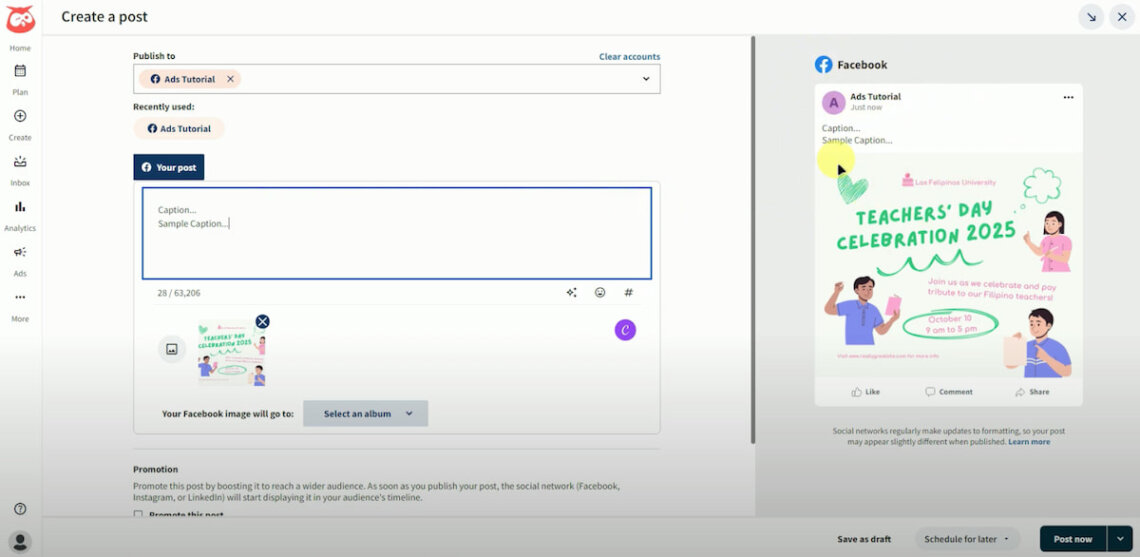Open the Inbox icon in sidebar
The image size is (1140, 557).
point(20,161)
